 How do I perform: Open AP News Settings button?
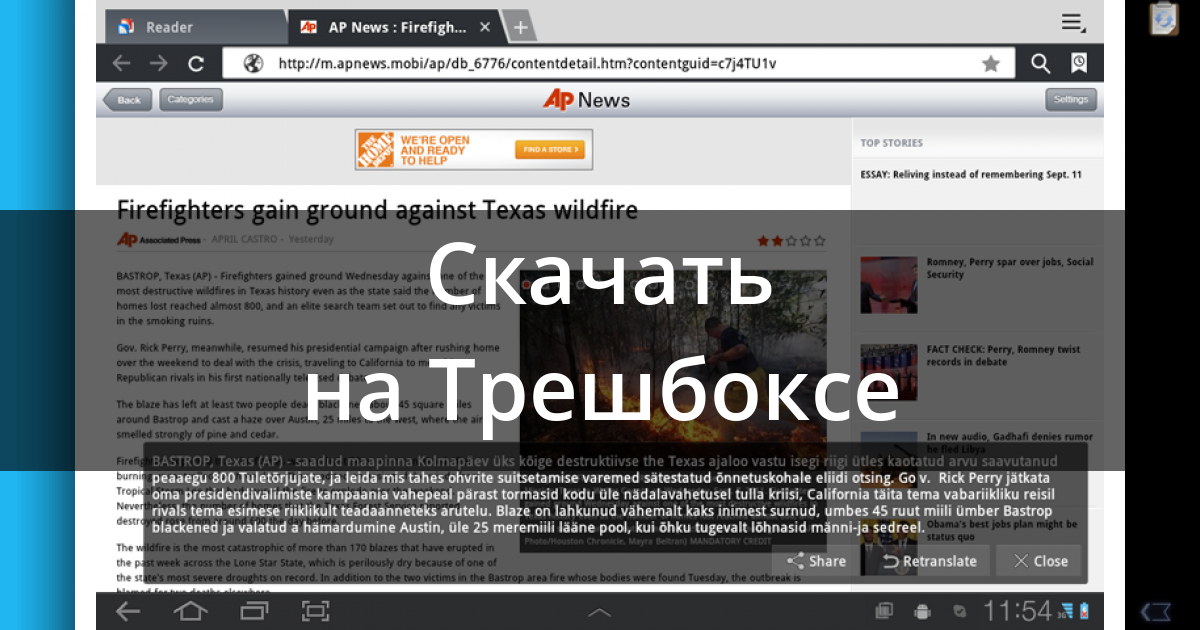coord(1070,100)
